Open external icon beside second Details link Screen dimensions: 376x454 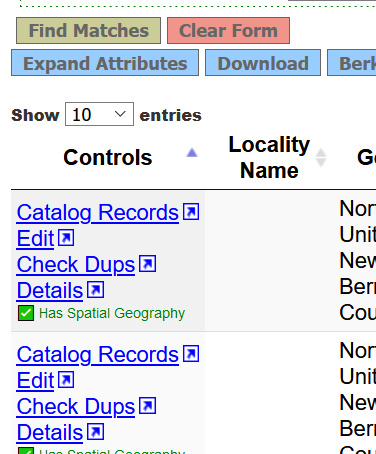point(96,432)
